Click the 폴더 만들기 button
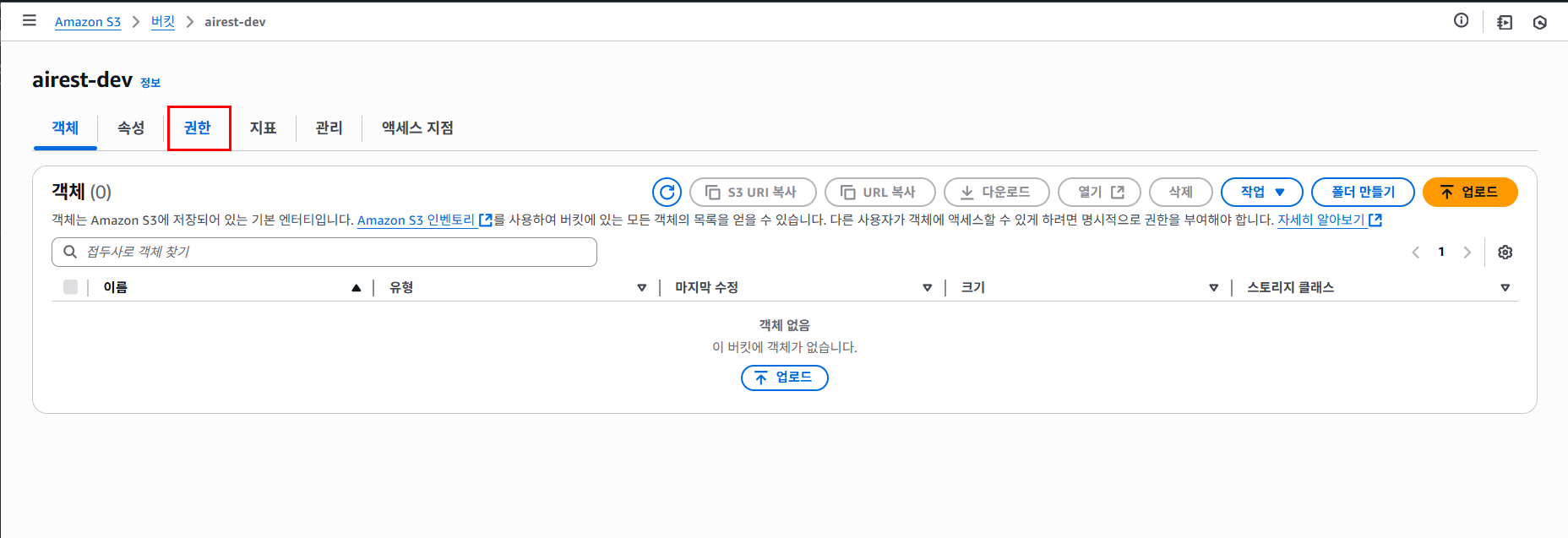This screenshot has height=538, width=1568. (x=1363, y=192)
